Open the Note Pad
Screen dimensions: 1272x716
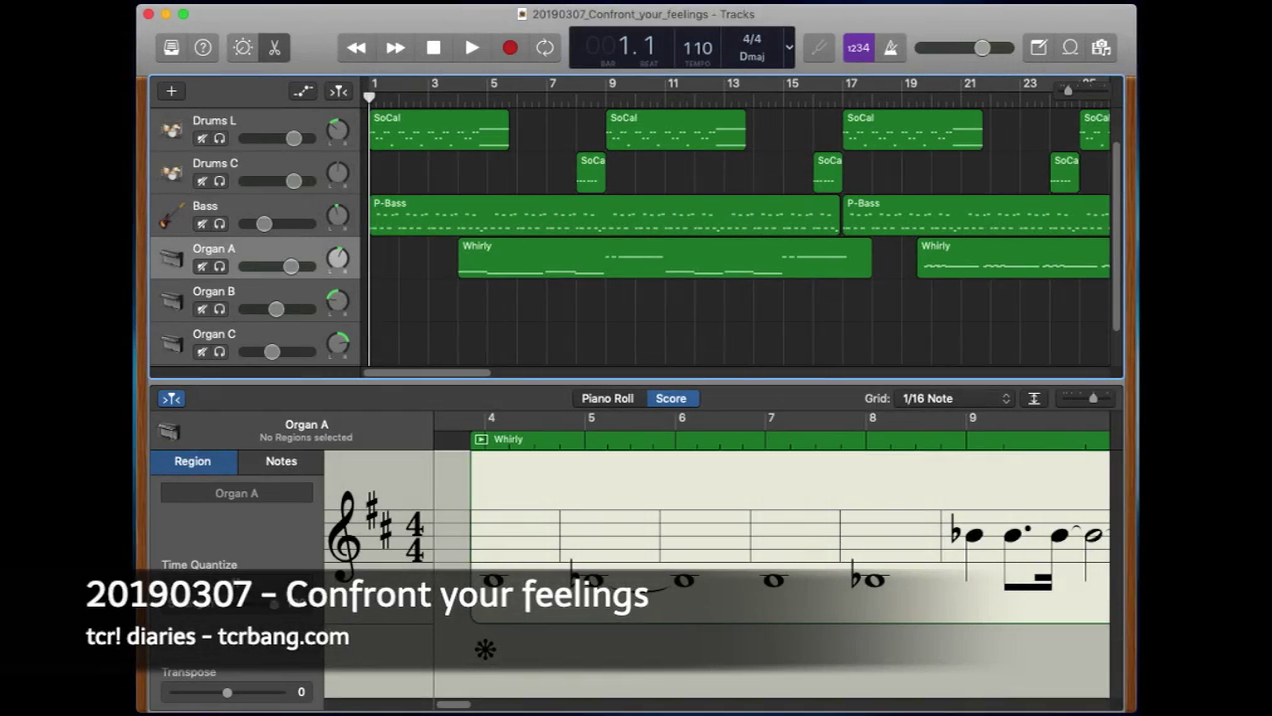point(1039,47)
